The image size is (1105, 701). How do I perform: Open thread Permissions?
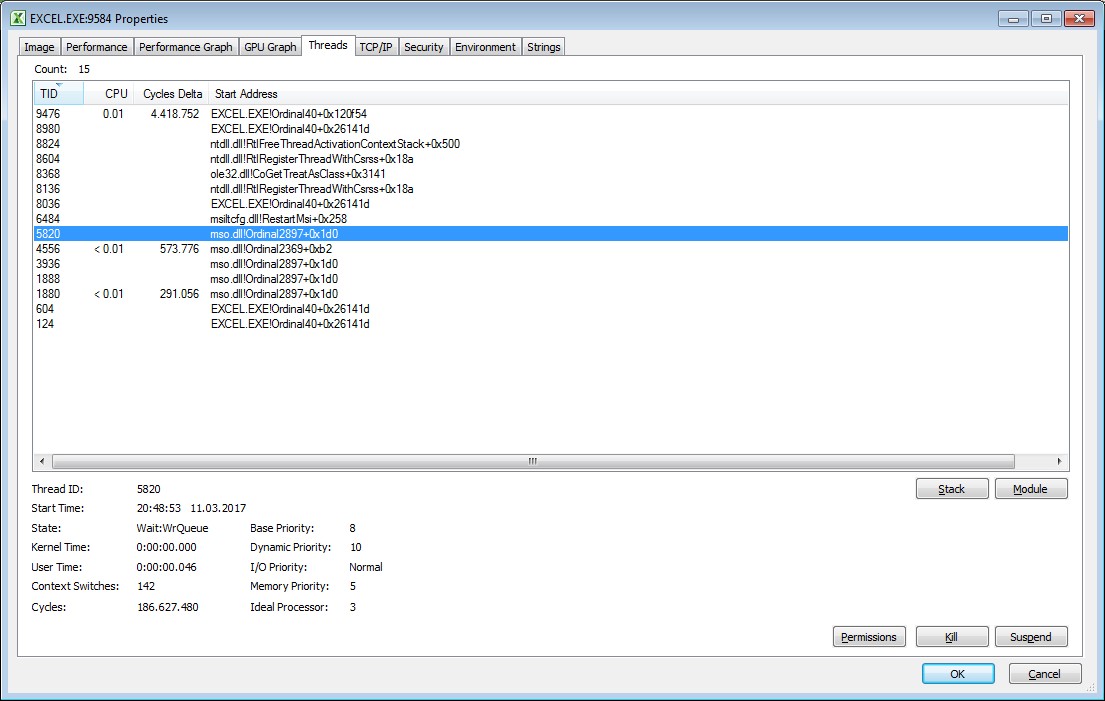(x=869, y=637)
